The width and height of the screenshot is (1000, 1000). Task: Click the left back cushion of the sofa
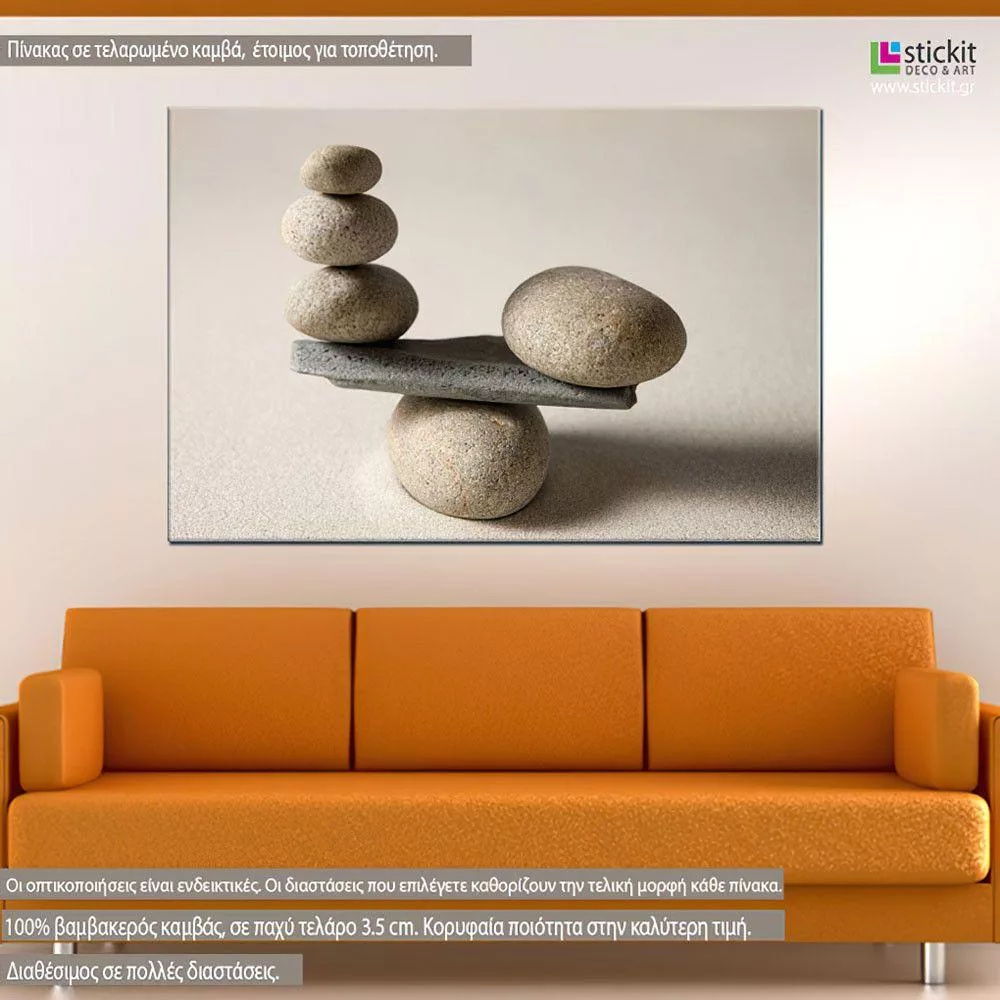207,688
